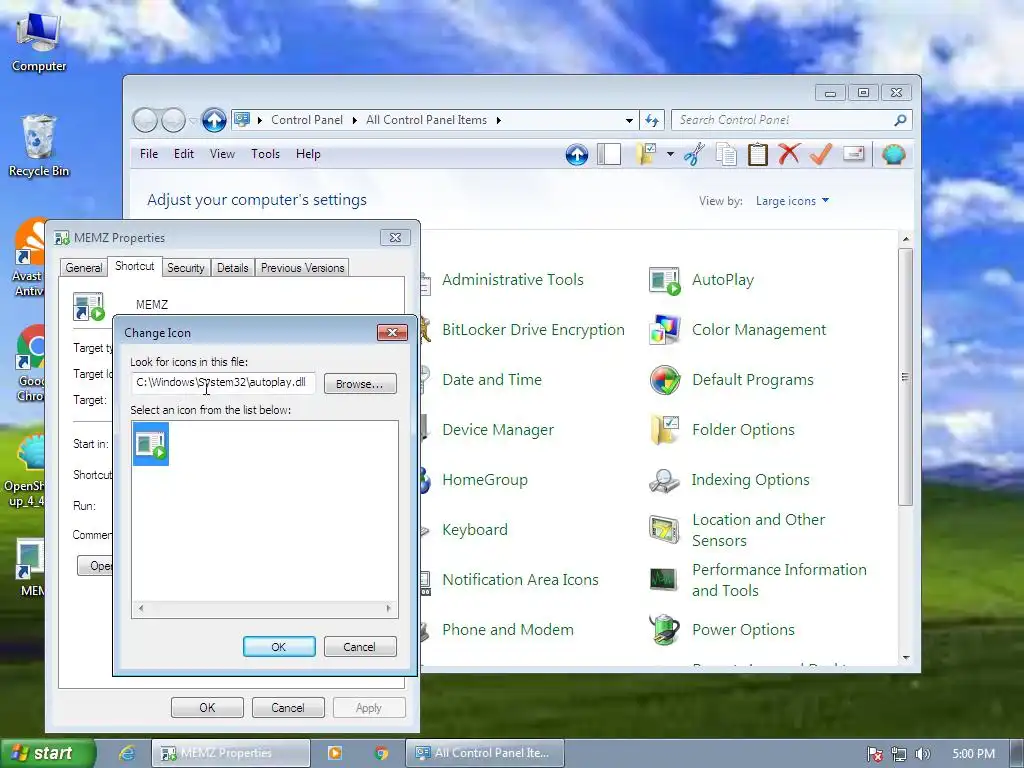Open the Power Options icon
Screen dimensions: 1024x768
point(665,630)
